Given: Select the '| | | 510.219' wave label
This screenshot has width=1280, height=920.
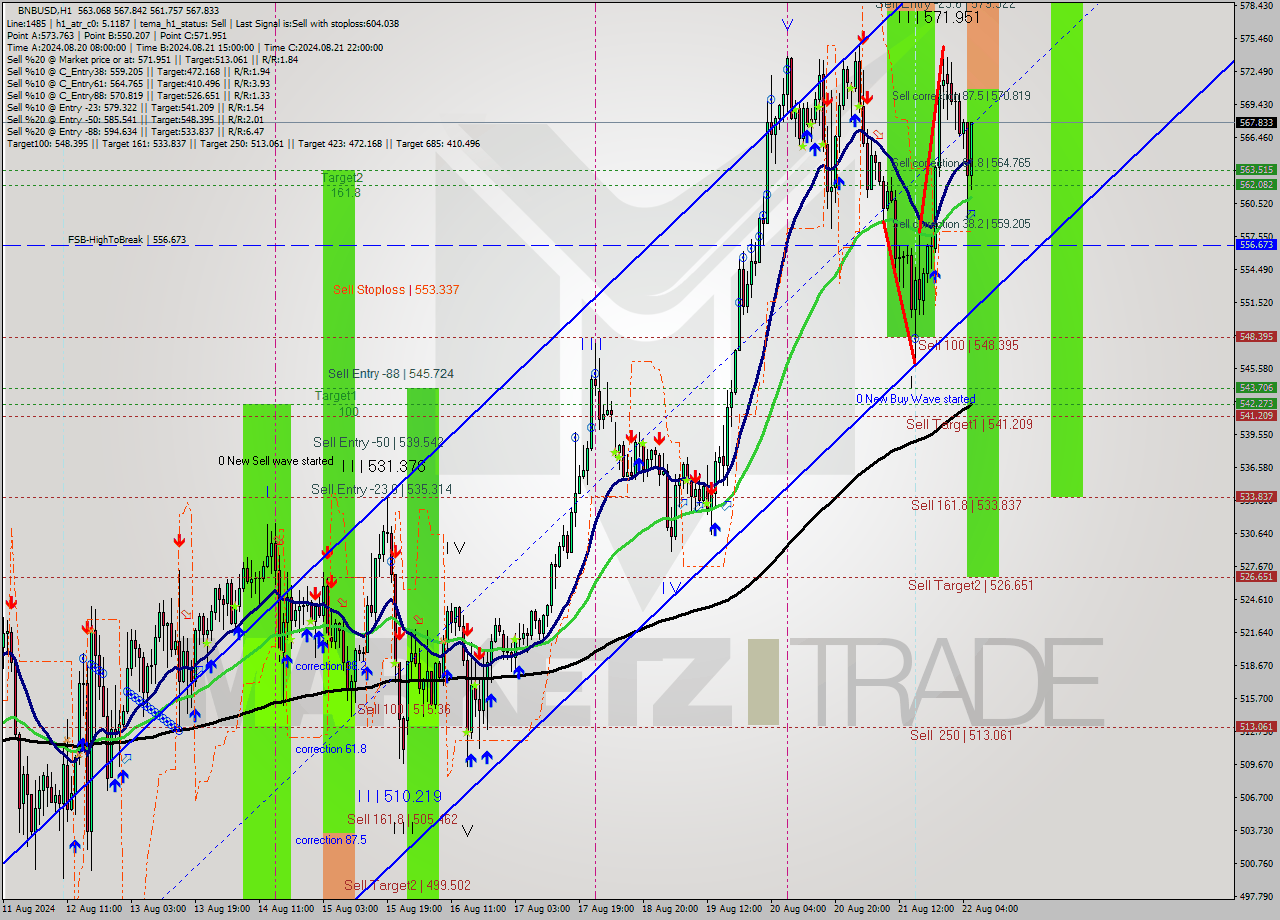Looking at the screenshot, I should pos(399,796).
